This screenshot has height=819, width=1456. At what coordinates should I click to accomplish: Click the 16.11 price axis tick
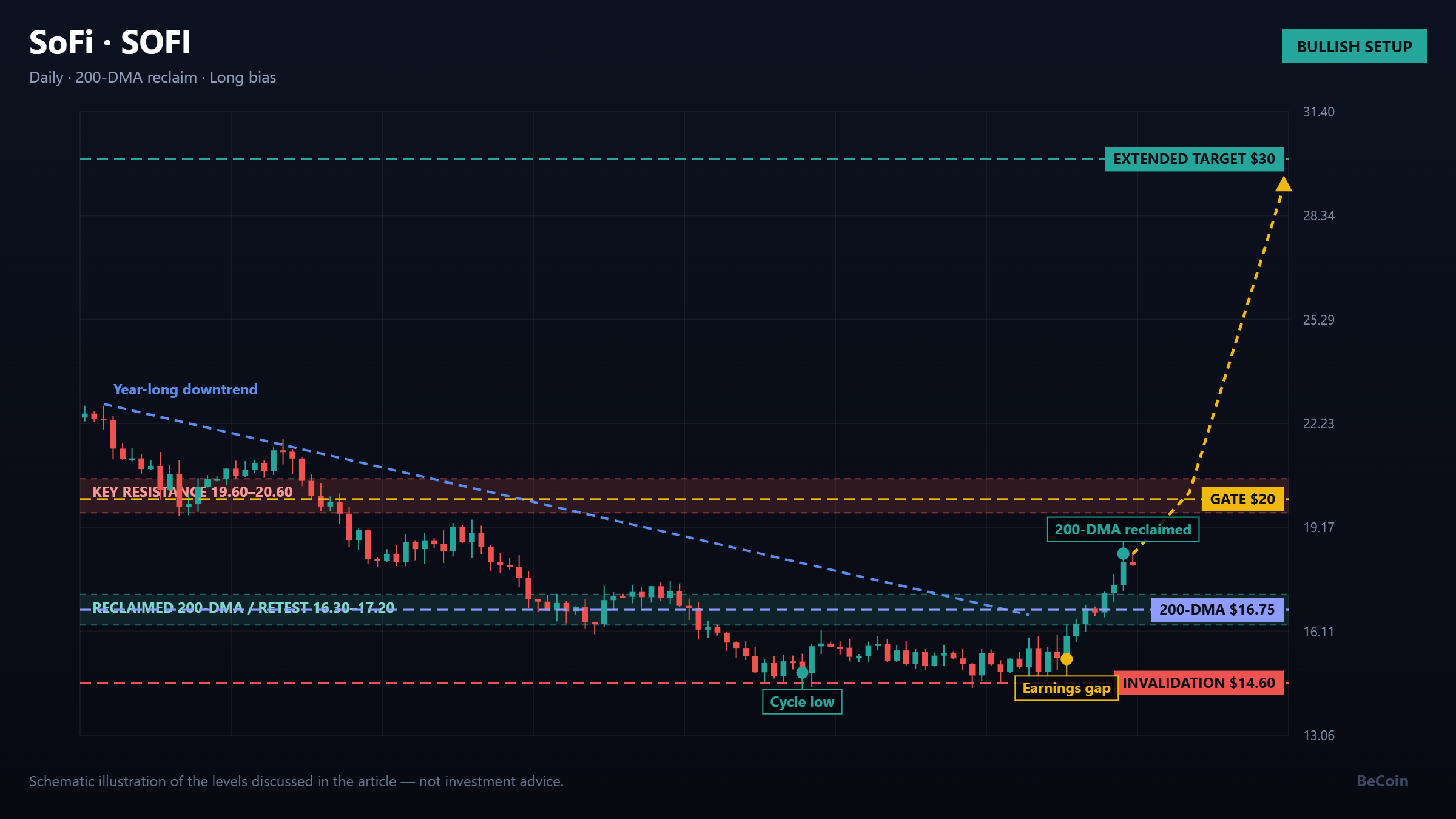(1319, 632)
